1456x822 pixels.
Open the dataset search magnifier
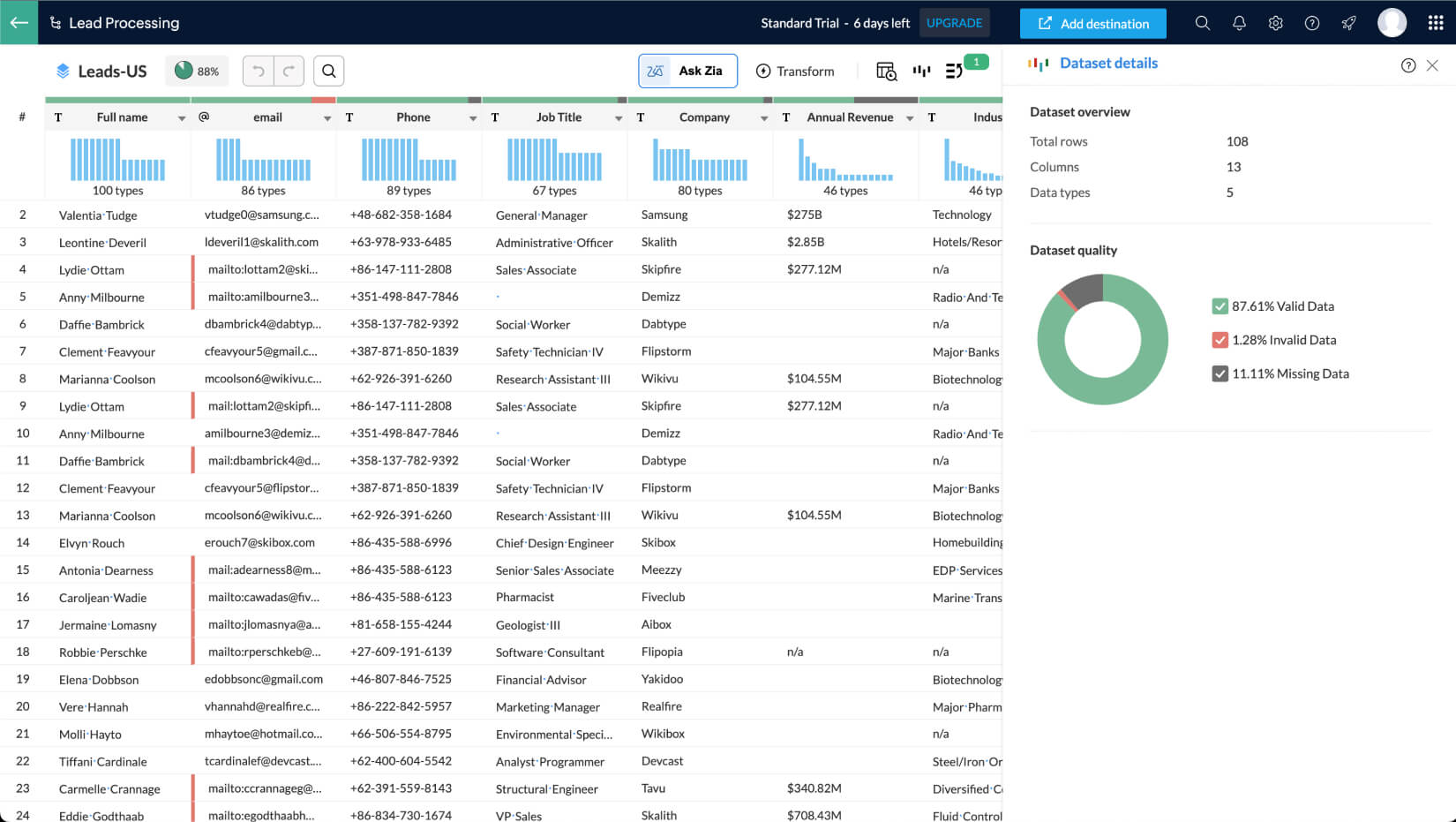(x=328, y=71)
